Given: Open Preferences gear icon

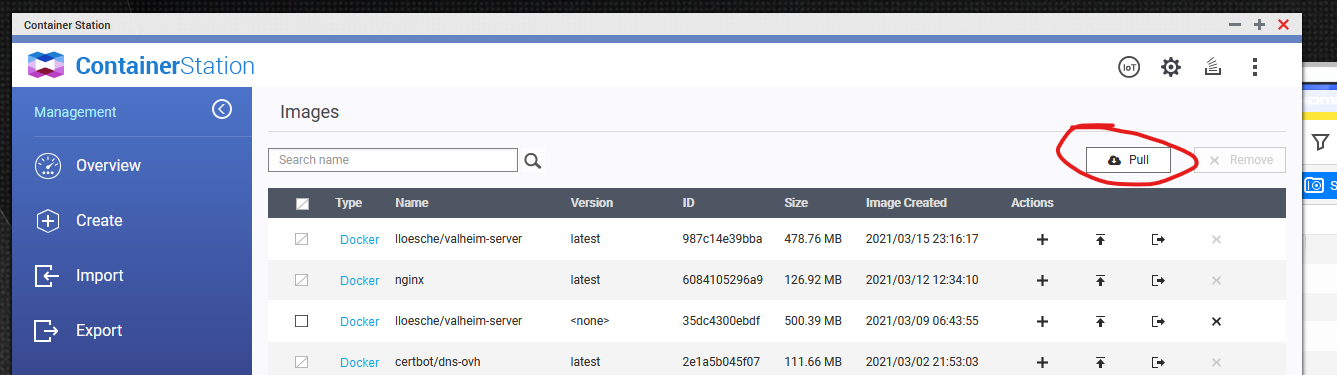Looking at the screenshot, I should pyautogui.click(x=1171, y=67).
